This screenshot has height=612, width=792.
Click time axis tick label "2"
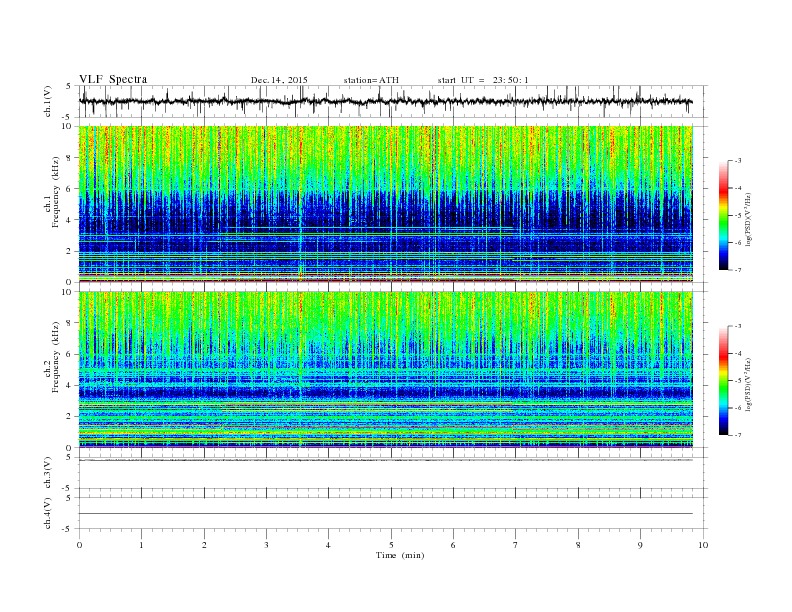pos(204,545)
